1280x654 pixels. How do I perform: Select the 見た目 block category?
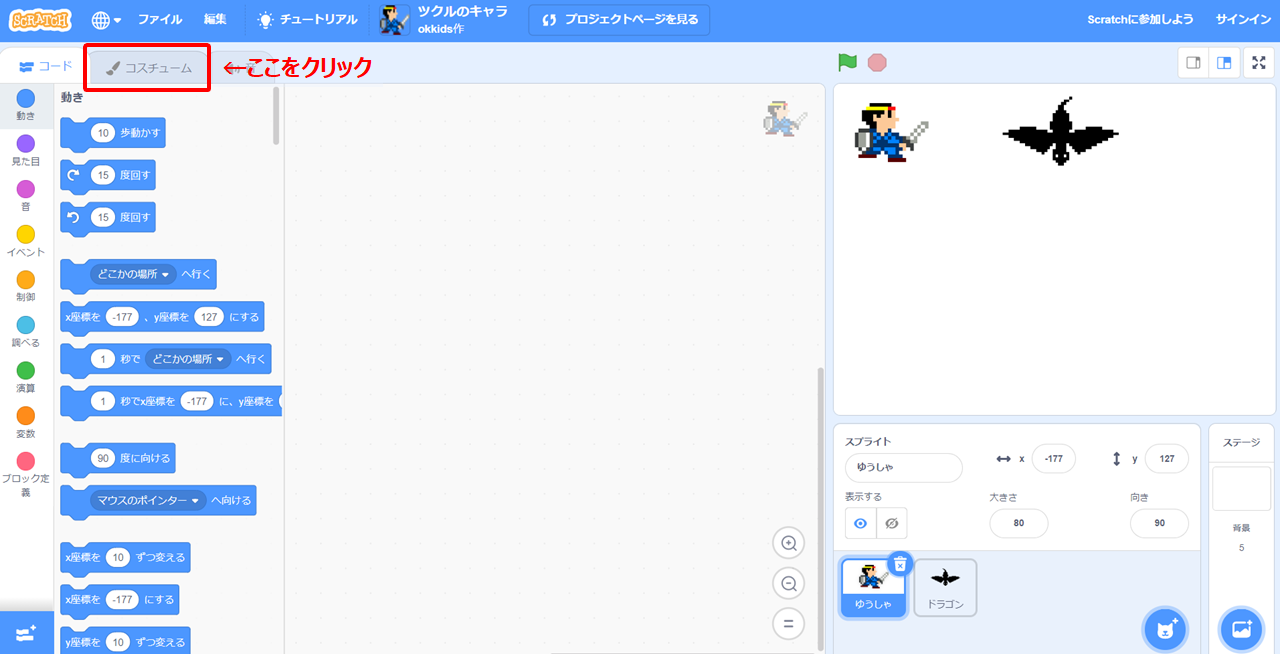(x=26, y=151)
